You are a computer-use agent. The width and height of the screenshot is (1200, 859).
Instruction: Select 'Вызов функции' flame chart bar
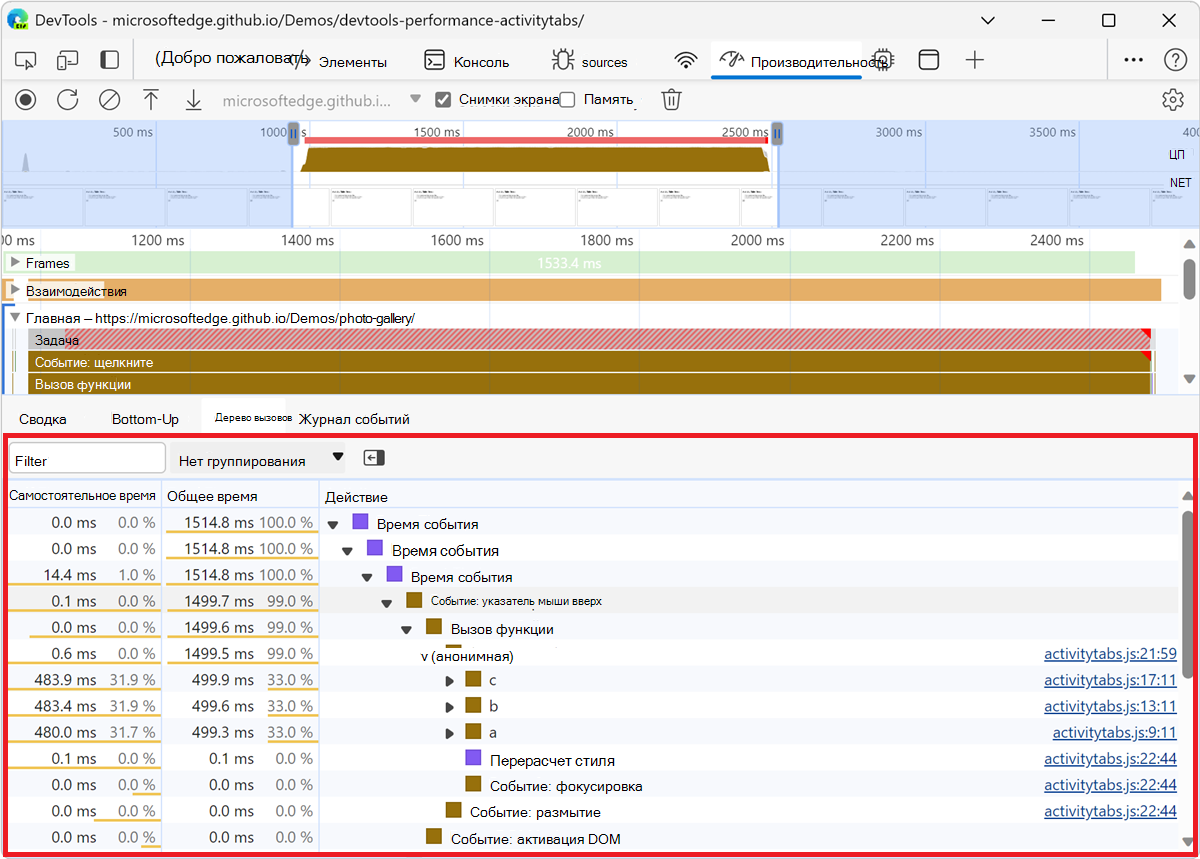(x=590, y=384)
